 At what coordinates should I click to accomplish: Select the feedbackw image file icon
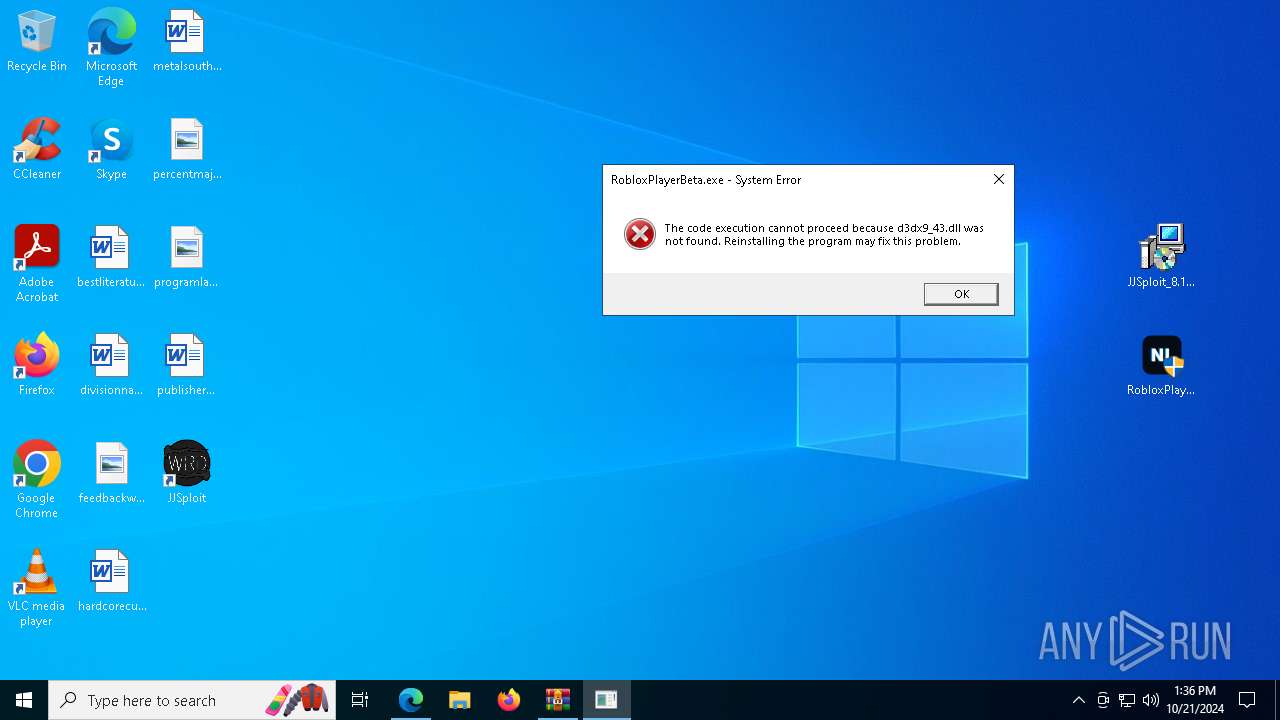111,474
